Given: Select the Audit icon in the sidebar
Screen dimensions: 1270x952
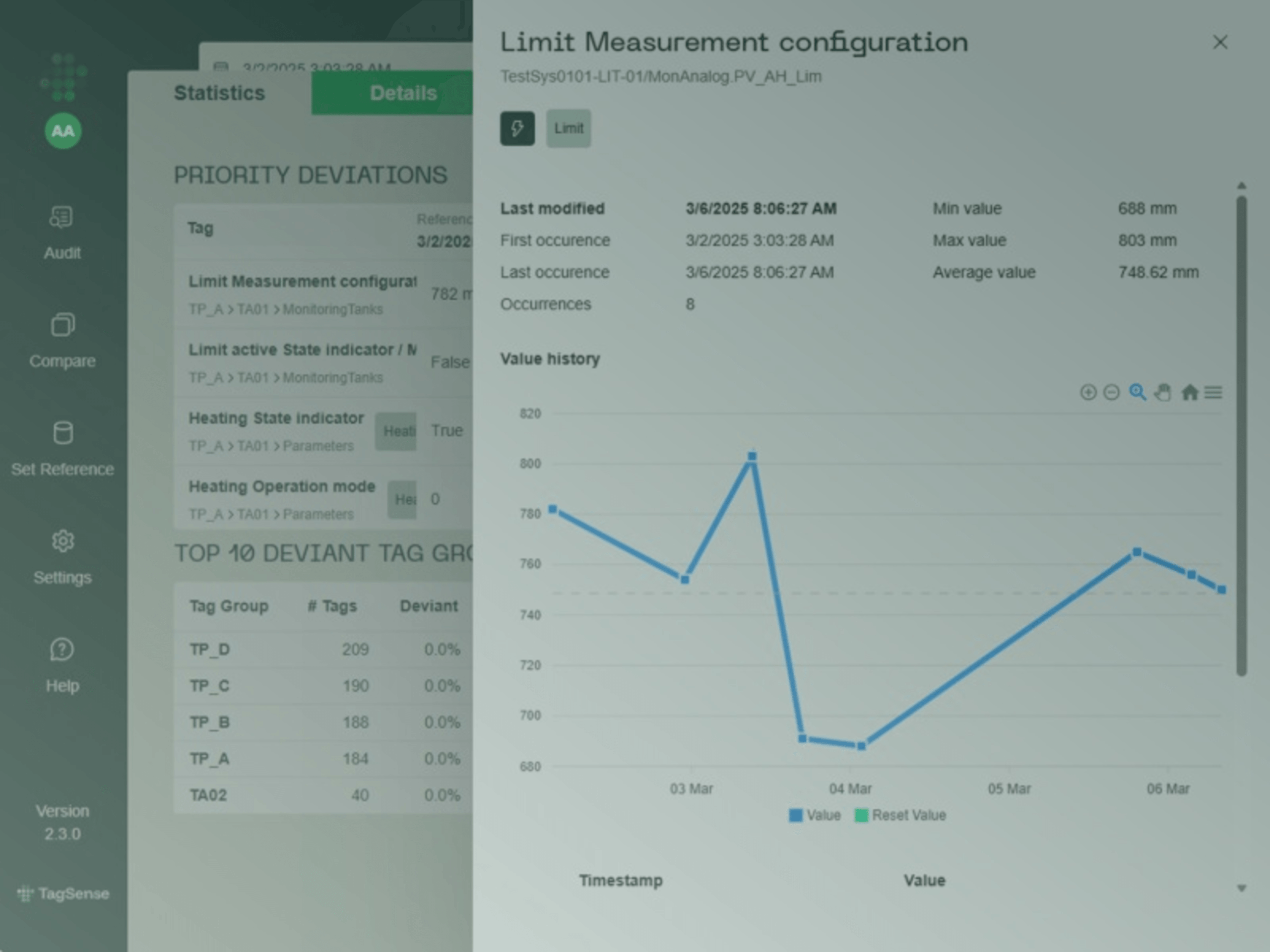Looking at the screenshot, I should click(x=62, y=216).
